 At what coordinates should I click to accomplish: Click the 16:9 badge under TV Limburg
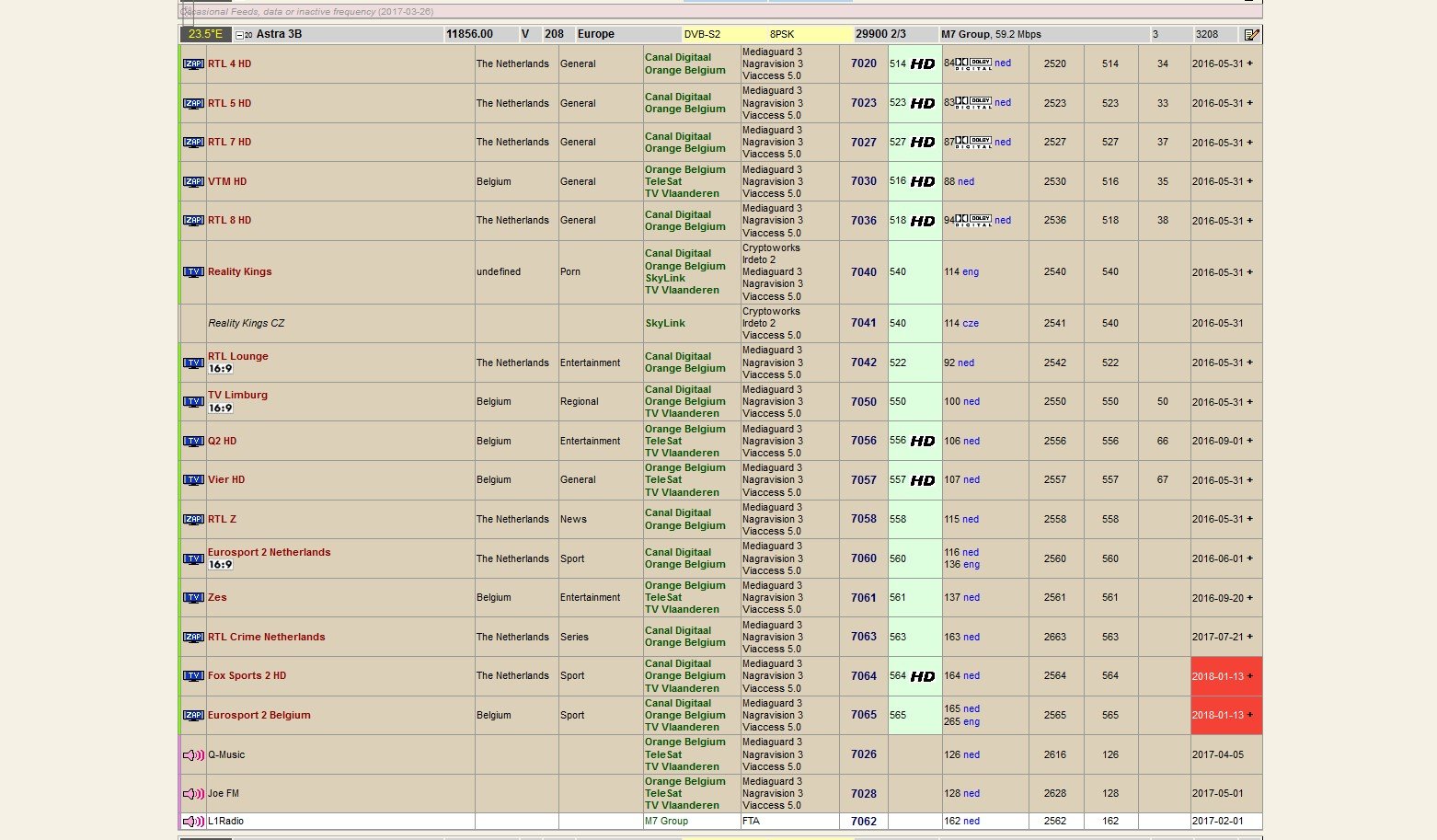coord(220,408)
